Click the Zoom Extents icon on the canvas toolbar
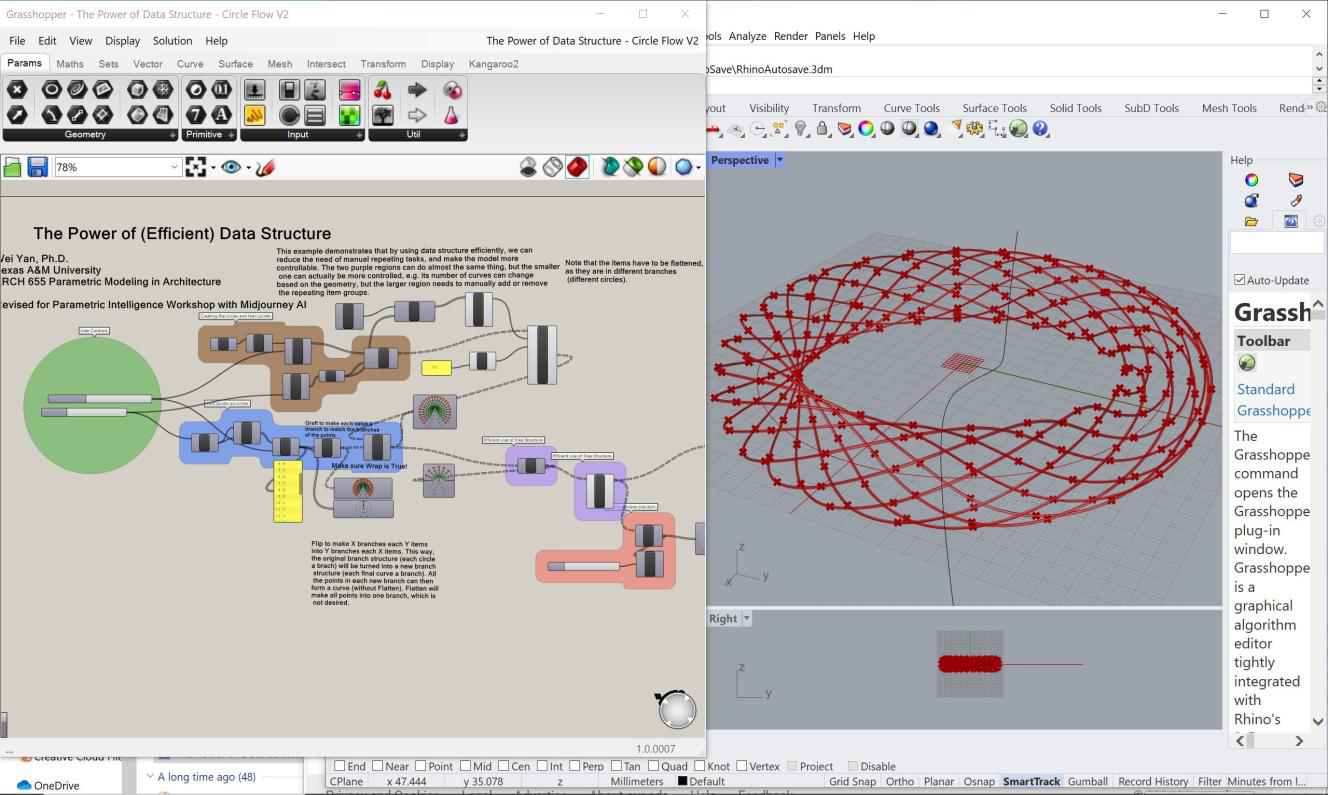The width and height of the screenshot is (1328, 795). pyautogui.click(x=196, y=167)
